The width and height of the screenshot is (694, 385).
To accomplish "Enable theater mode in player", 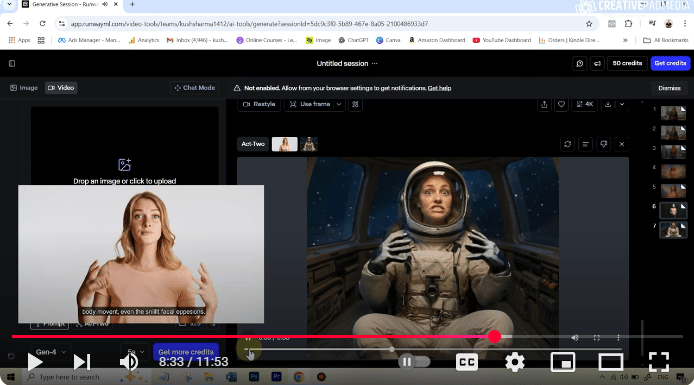I will click(611, 362).
